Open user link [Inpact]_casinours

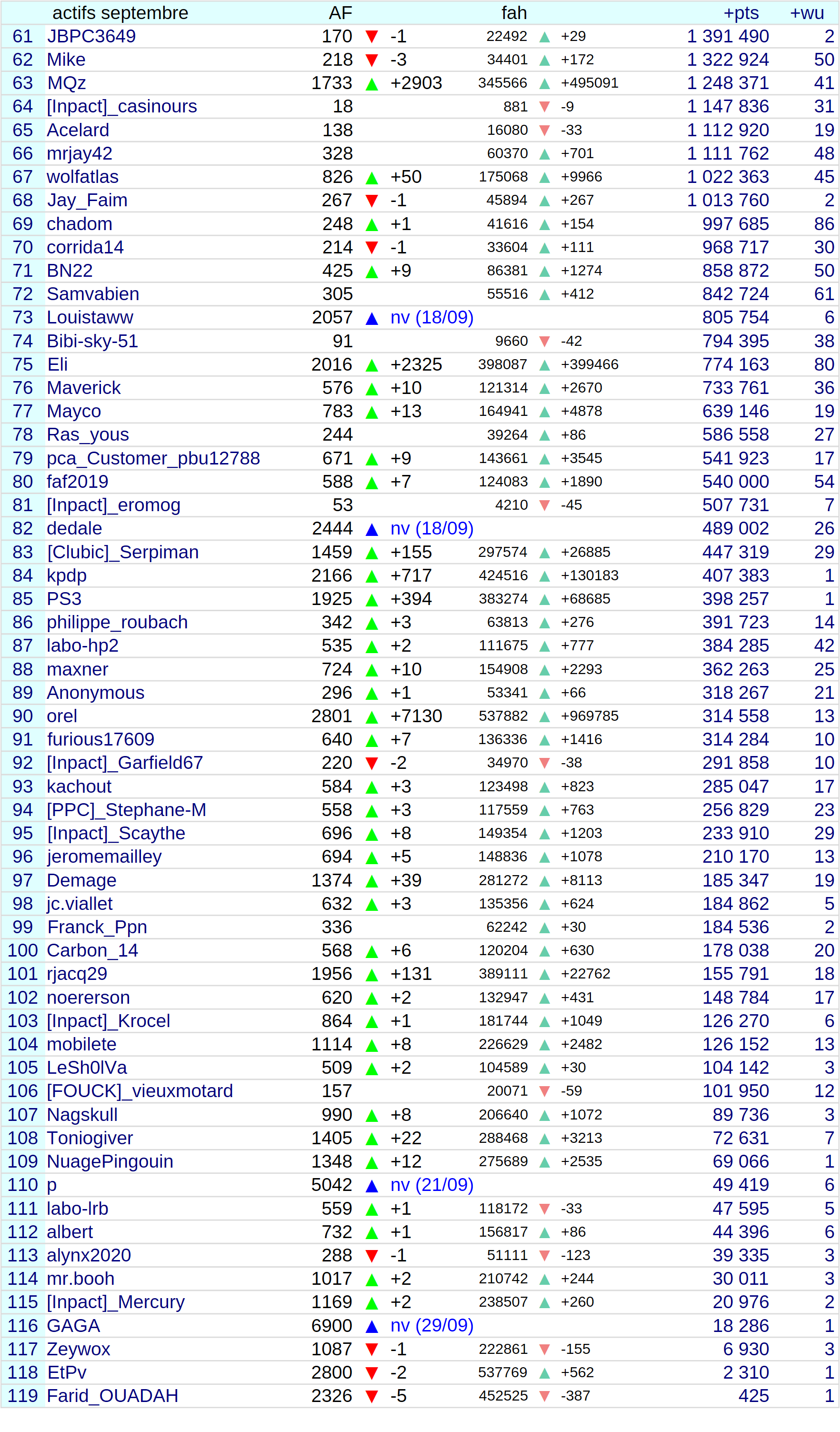point(122,107)
